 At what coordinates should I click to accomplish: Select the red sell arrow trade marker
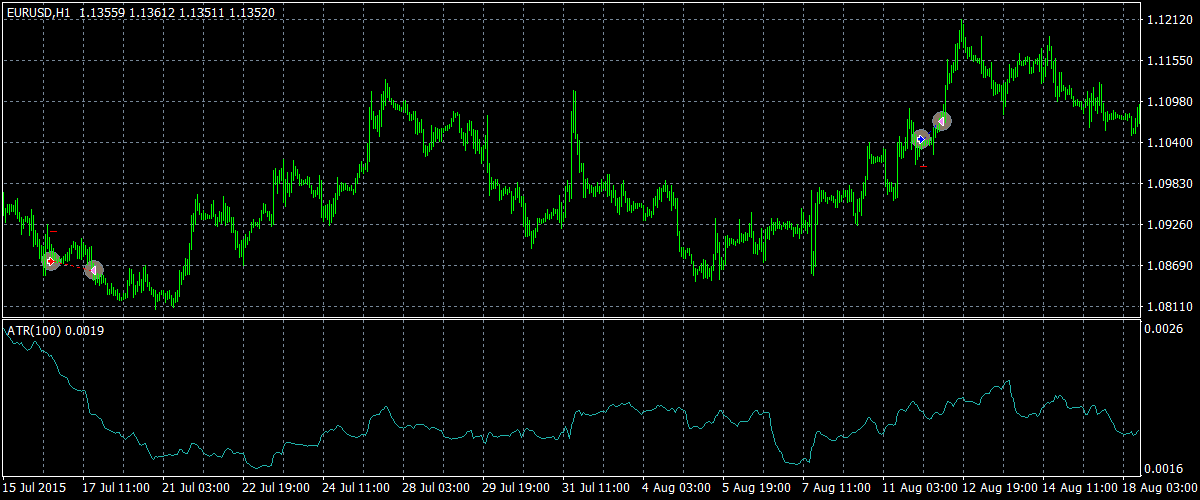tap(51, 261)
